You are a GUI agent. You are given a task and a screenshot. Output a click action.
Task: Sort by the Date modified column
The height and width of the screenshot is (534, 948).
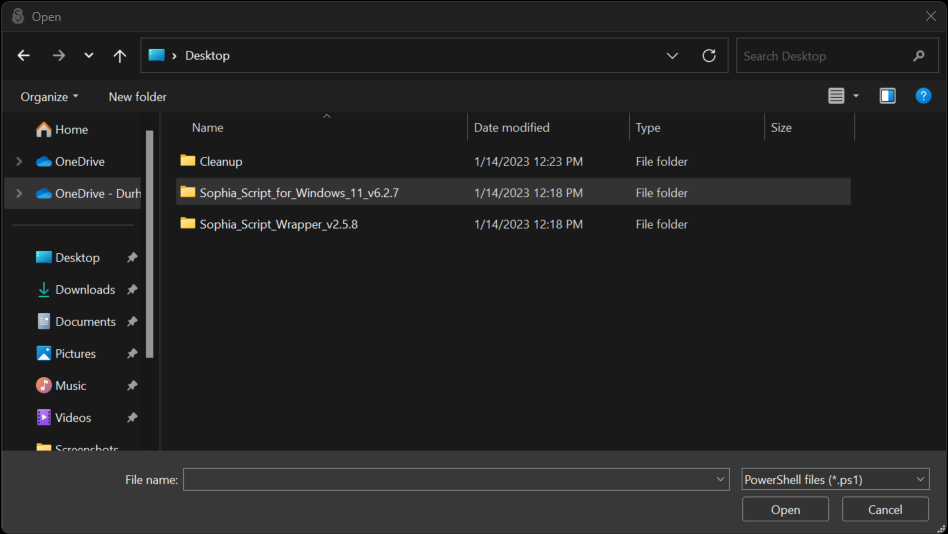pos(511,128)
